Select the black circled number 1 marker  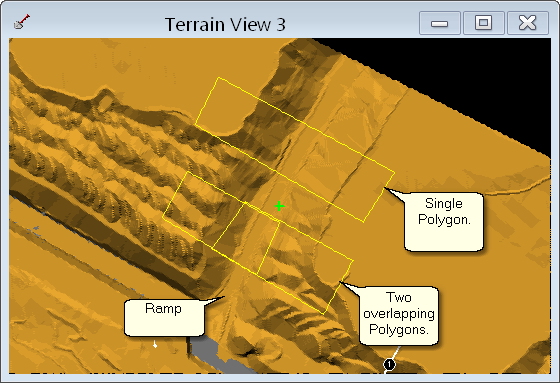(389, 364)
